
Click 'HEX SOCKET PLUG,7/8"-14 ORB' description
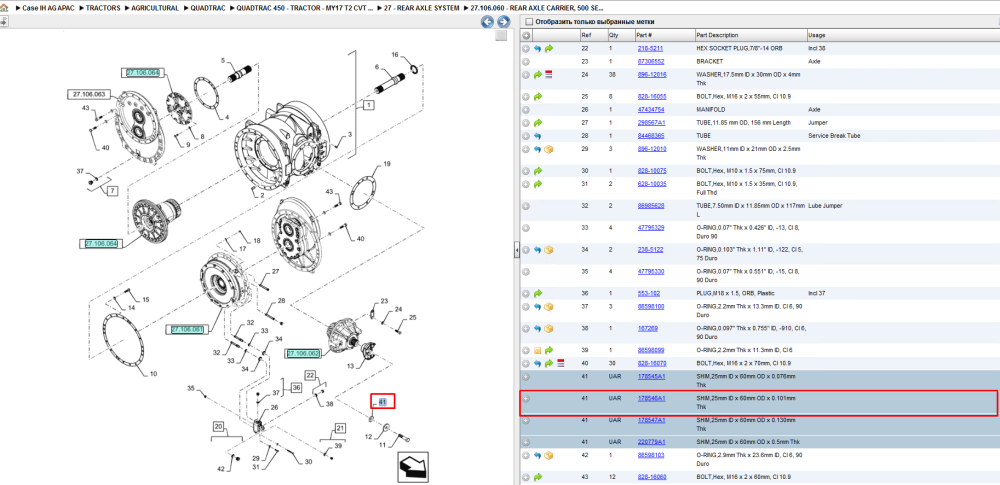(x=738, y=48)
